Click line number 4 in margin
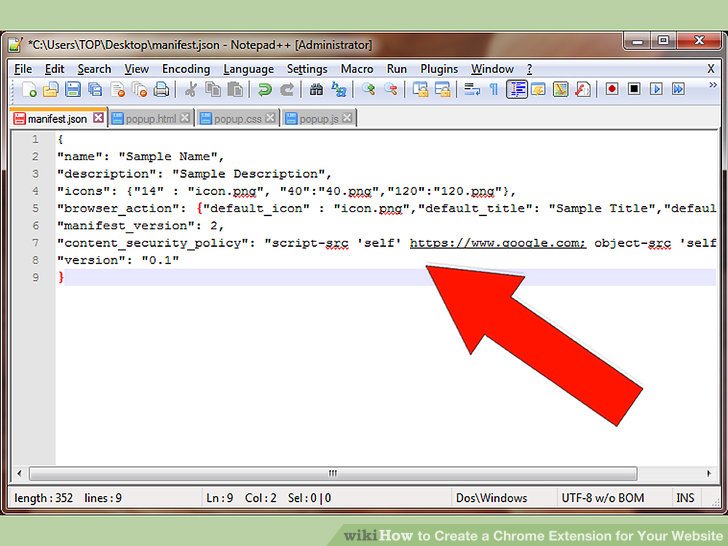Viewport: 728px width, 546px height. 35,191
